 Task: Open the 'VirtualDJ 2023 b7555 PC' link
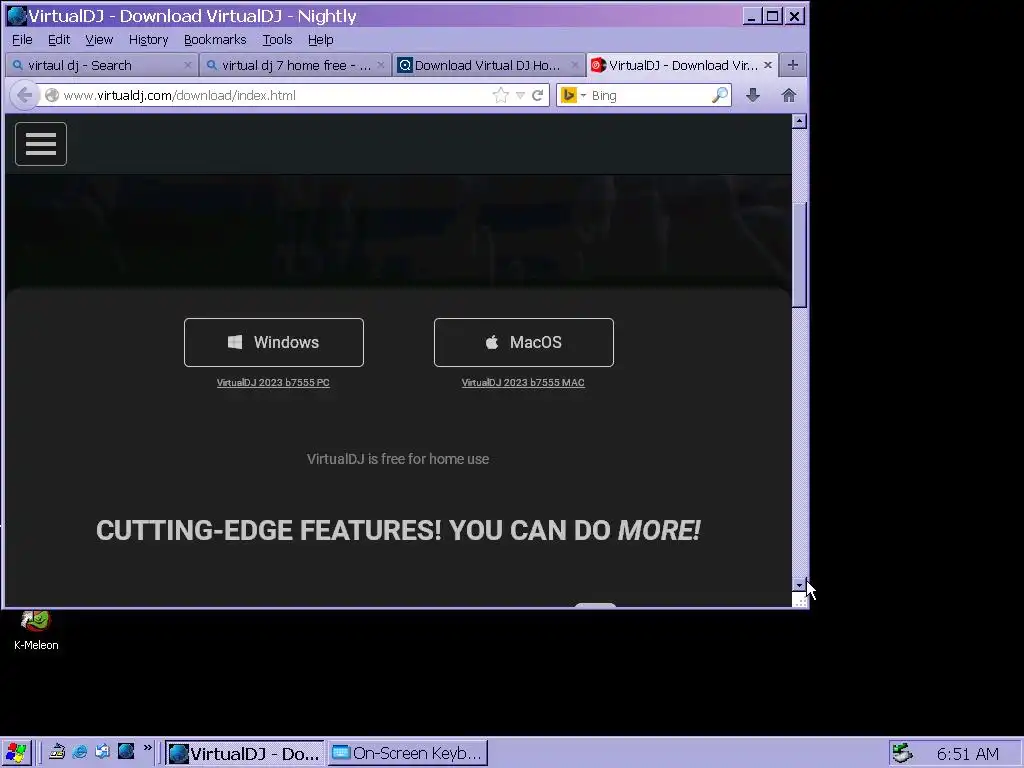pos(273,383)
